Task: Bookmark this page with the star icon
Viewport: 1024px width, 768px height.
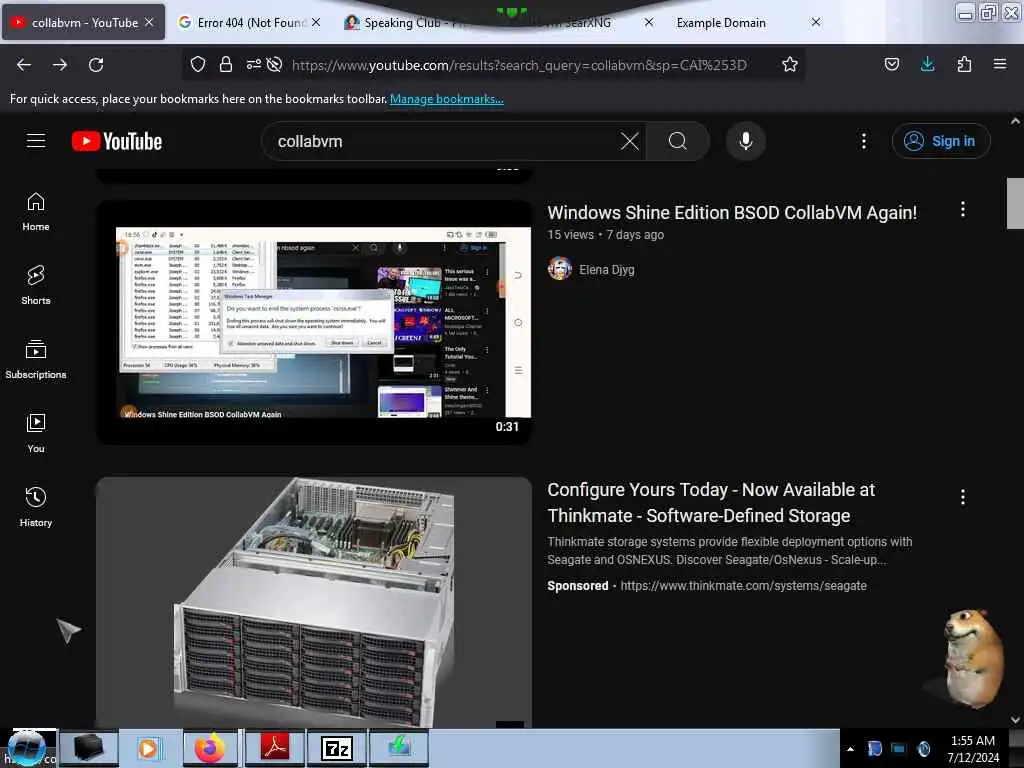Action: (x=790, y=64)
